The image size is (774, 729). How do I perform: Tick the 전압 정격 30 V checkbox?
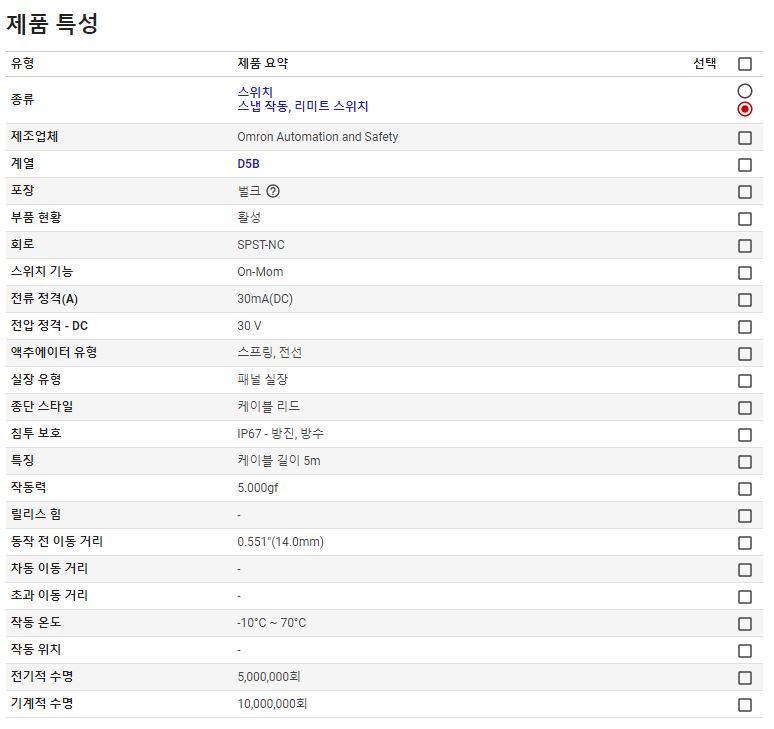(744, 327)
